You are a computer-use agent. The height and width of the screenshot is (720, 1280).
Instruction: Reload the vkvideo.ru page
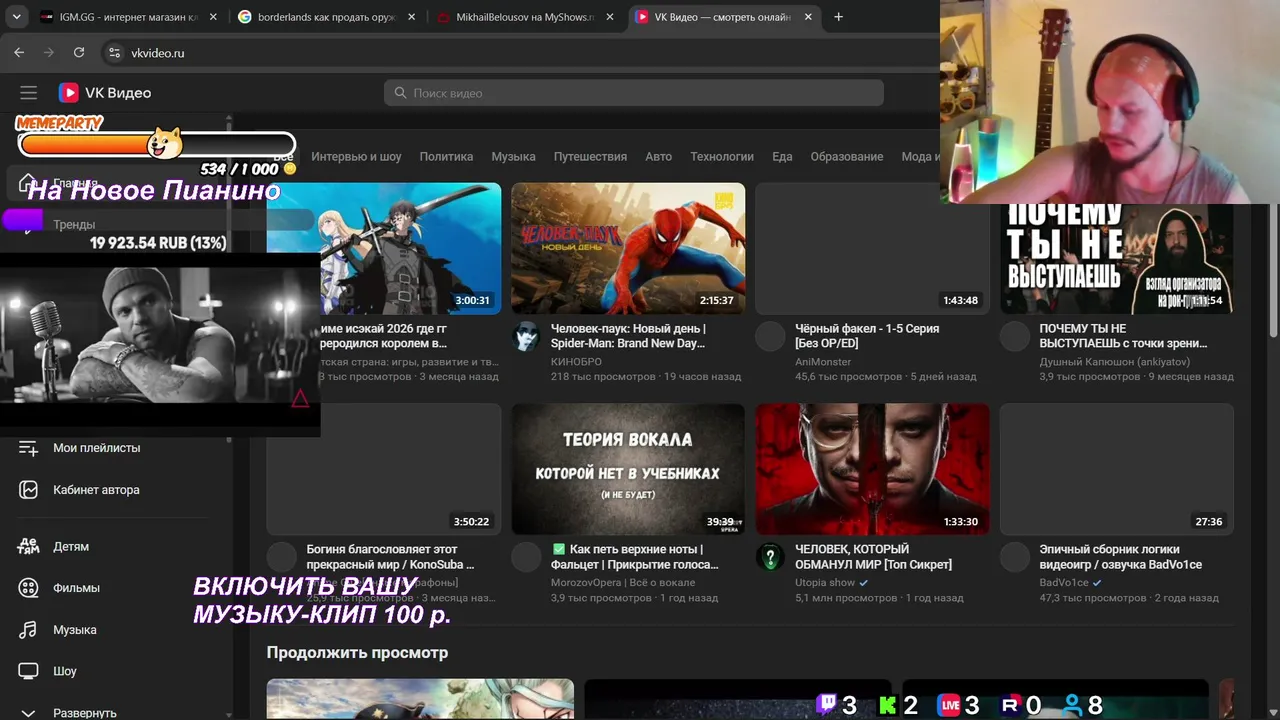click(77, 53)
